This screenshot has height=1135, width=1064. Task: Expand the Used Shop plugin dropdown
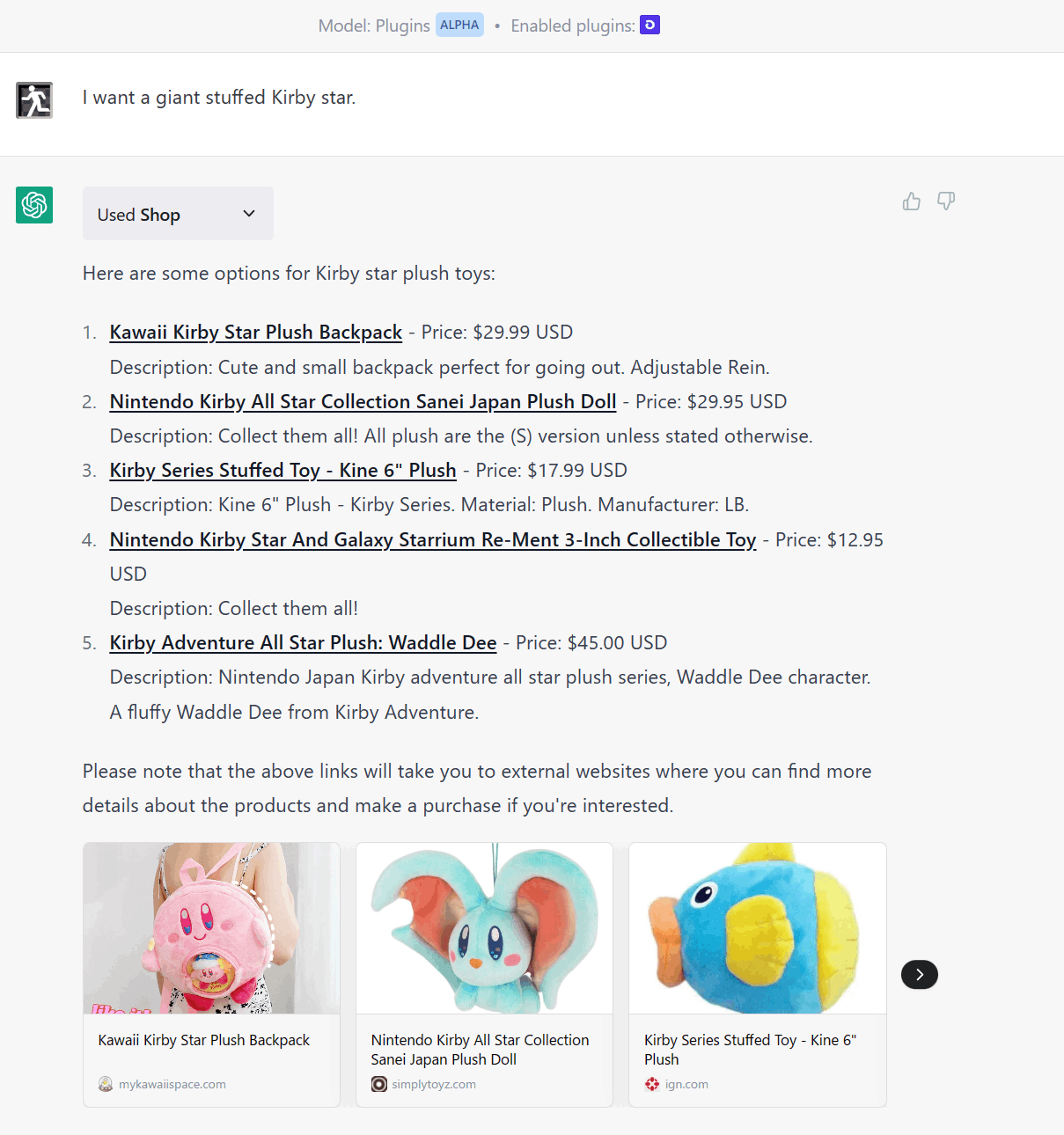pos(178,214)
